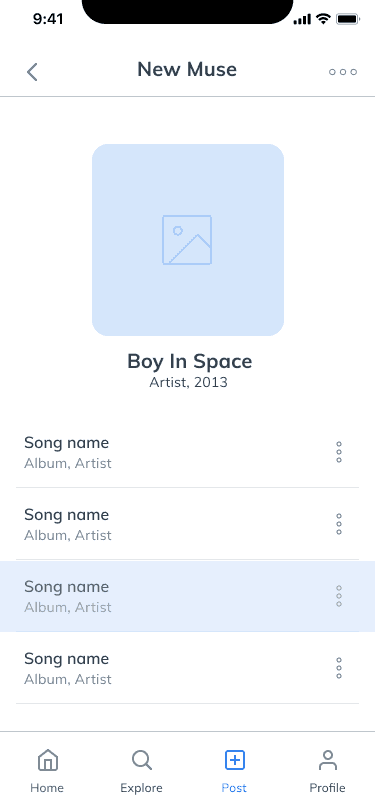Tap the album cover image placeholder
The width and height of the screenshot is (375, 812).
point(188,240)
